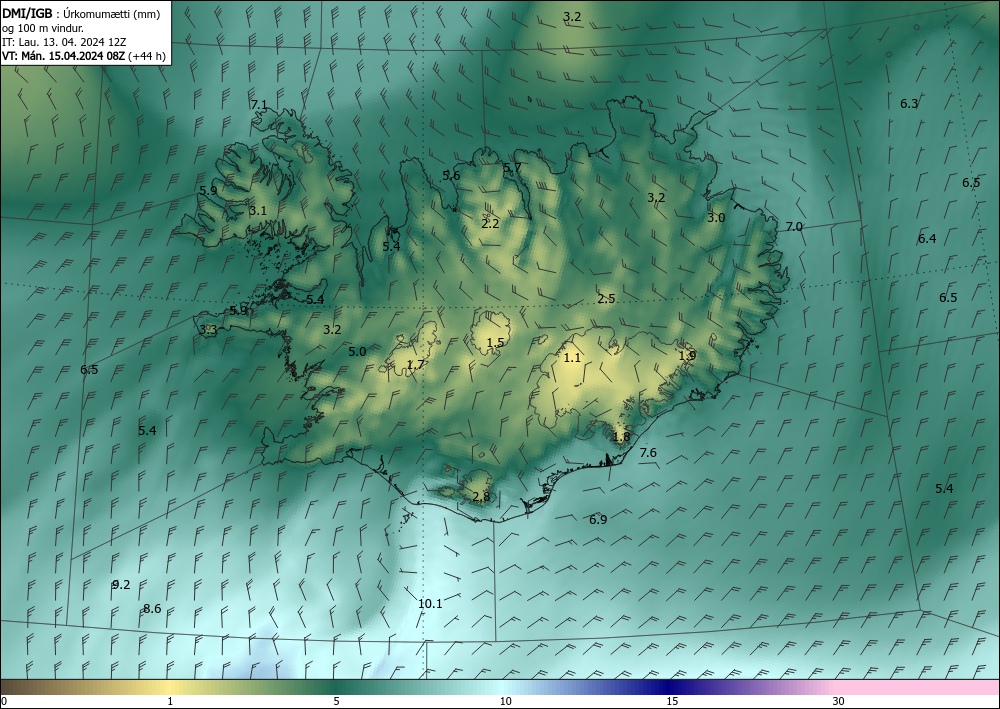Click the 5.6 value on the north coast
Image resolution: width=1000 pixels, height=709 pixels.
[452, 175]
